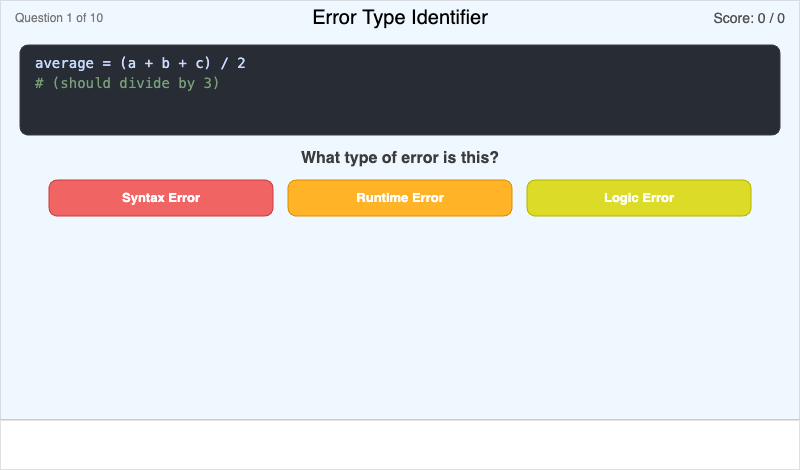
Task: Click the blank white panel at bottom
Action: click(400, 444)
